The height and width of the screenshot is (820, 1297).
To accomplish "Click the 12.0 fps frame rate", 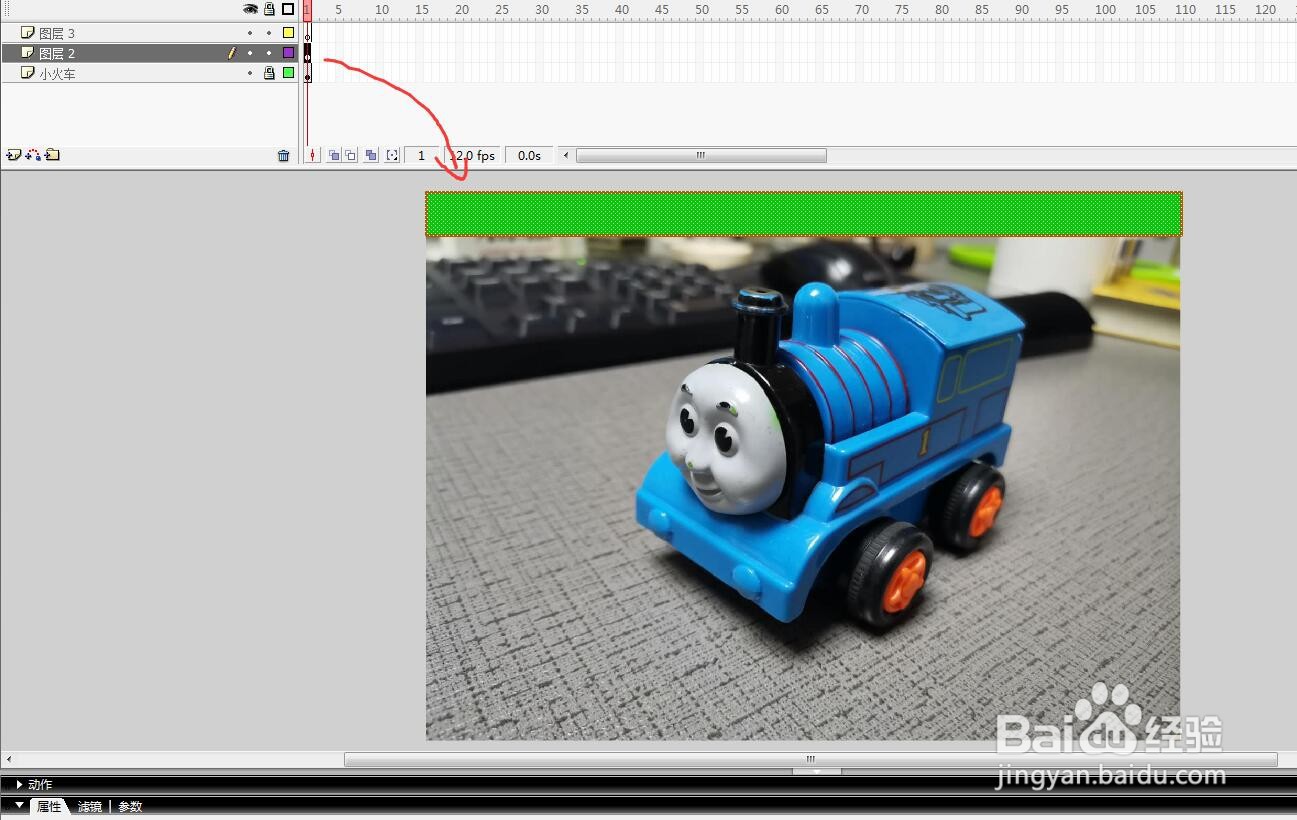I will coord(473,155).
